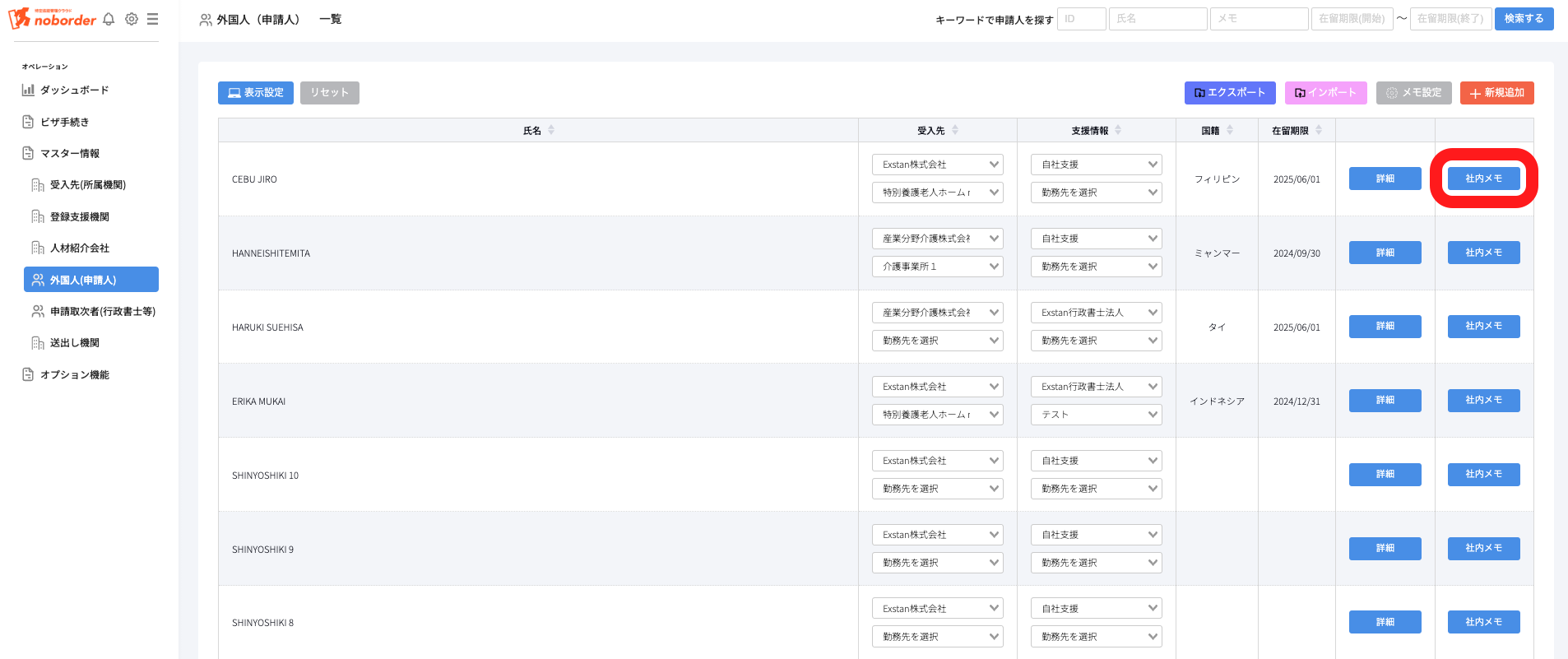Image resolution: width=1568 pixels, height=659 pixels.
Task: Focus the 氏名 search input field
Action: point(1157,19)
